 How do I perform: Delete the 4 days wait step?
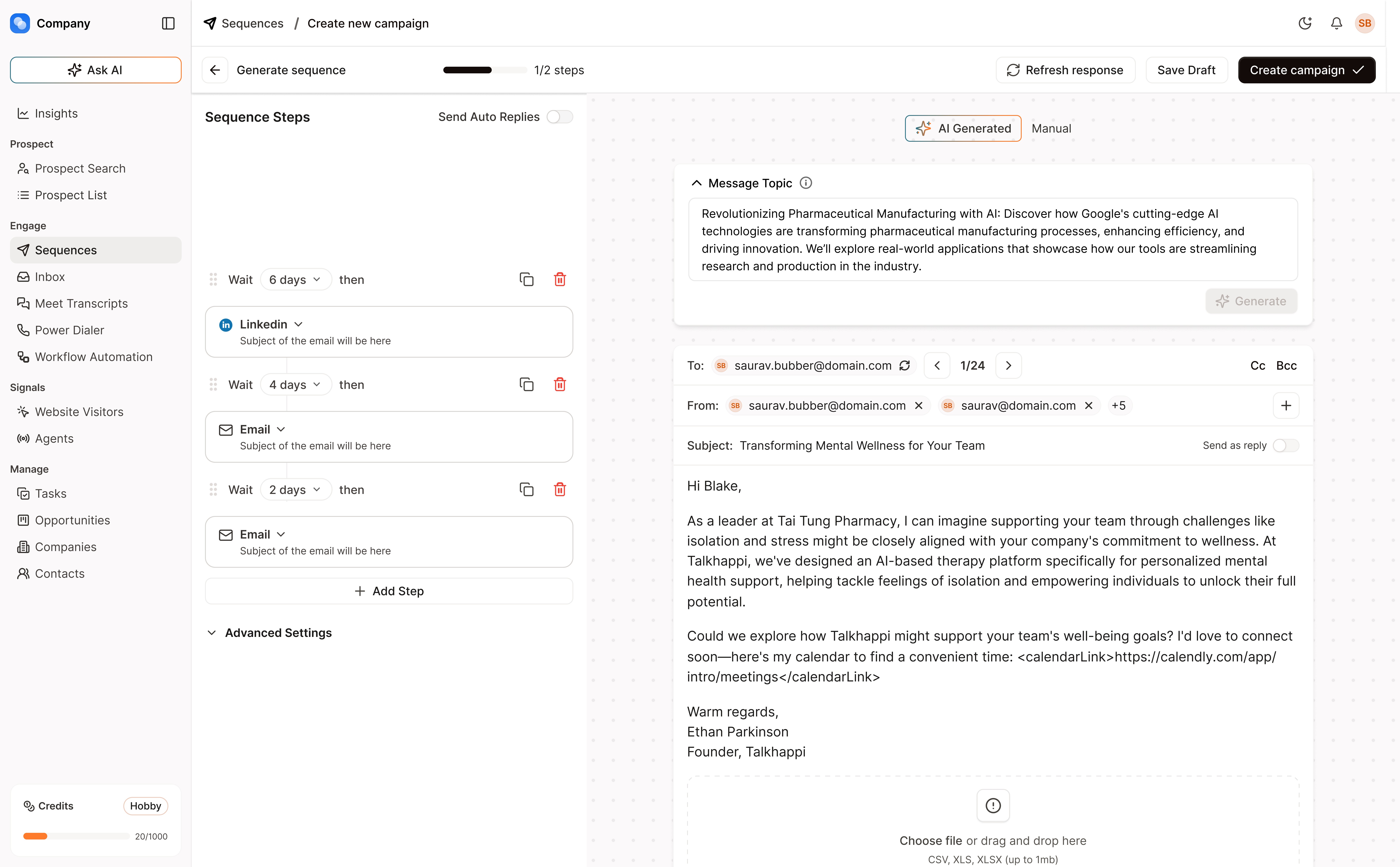[x=559, y=384]
